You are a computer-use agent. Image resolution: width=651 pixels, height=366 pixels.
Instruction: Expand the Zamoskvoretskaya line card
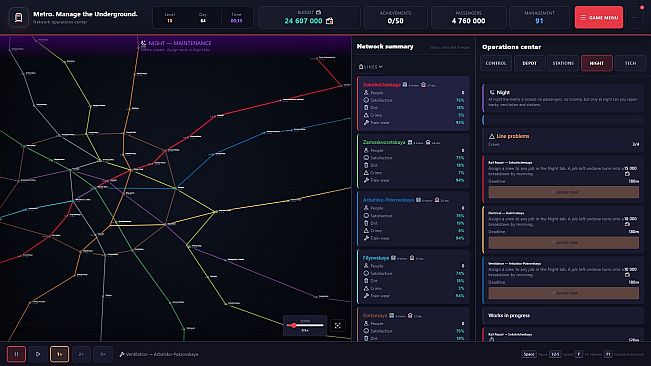tap(413, 161)
